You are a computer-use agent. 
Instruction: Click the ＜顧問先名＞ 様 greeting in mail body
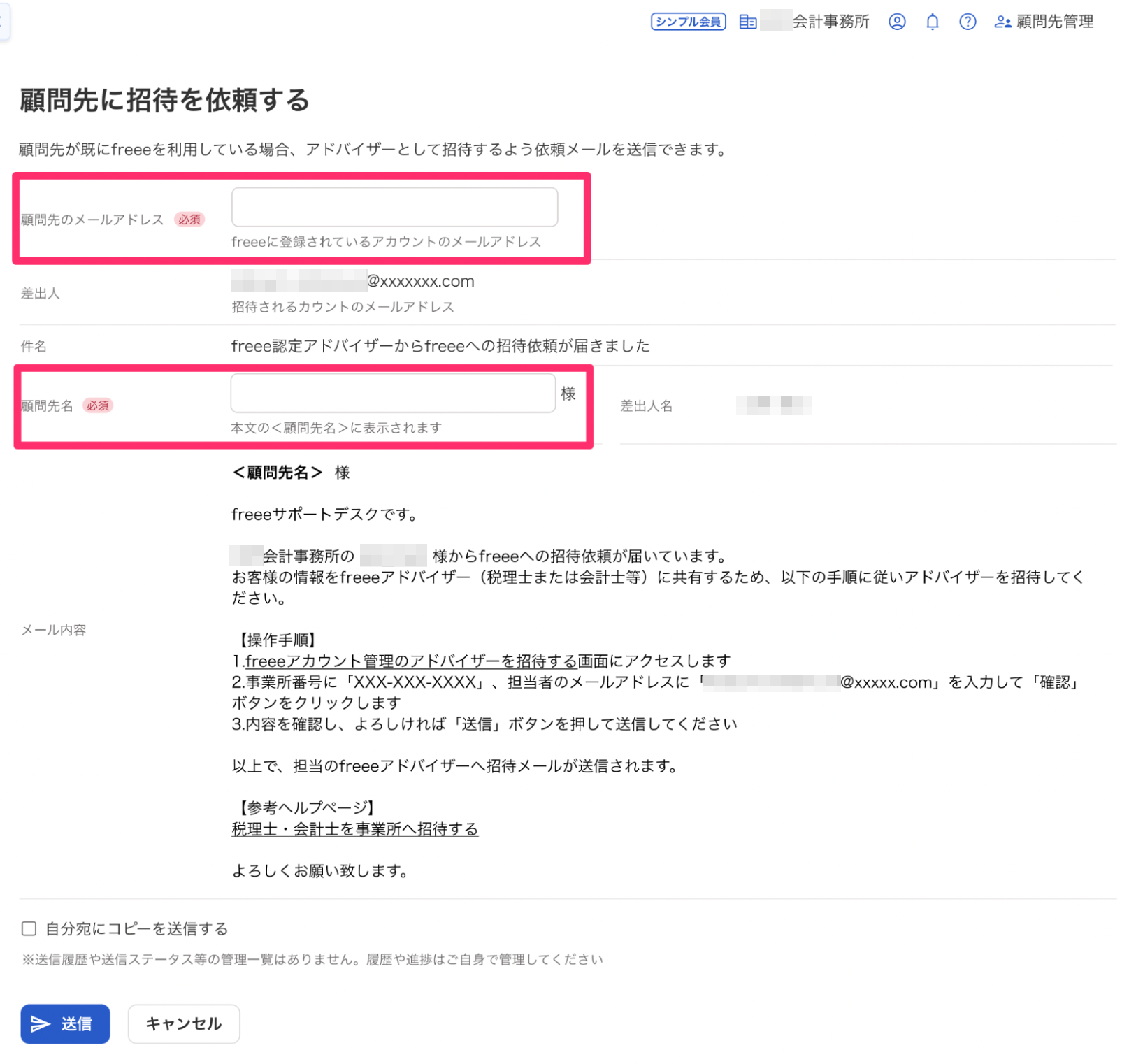click(291, 473)
